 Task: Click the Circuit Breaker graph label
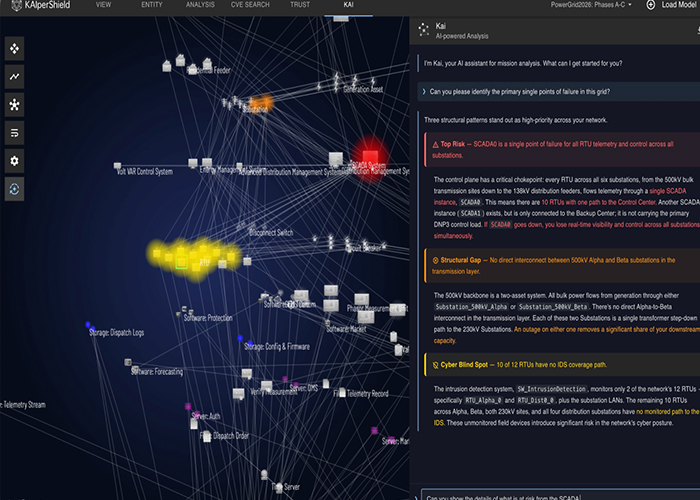[x=364, y=248]
